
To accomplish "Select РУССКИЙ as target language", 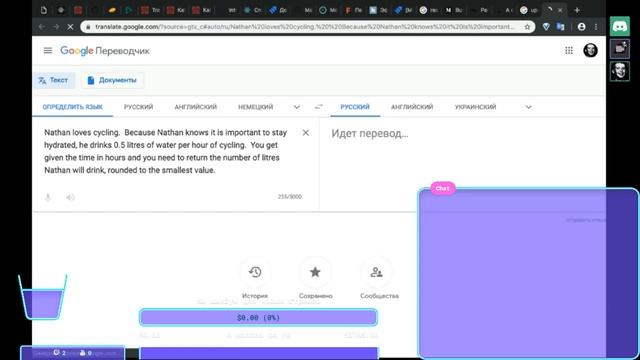I will (355, 107).
